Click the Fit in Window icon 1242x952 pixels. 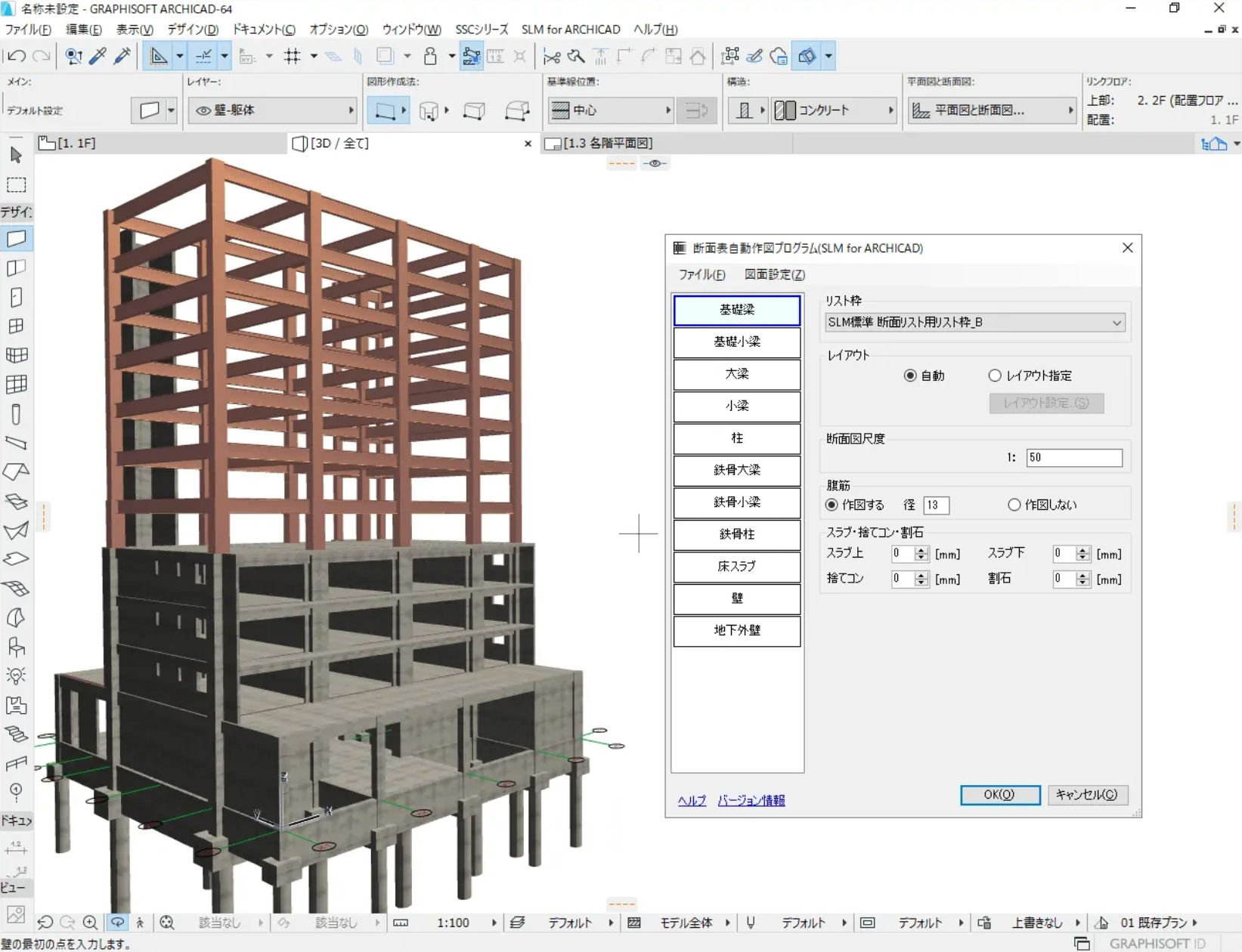pyautogui.click(x=167, y=923)
